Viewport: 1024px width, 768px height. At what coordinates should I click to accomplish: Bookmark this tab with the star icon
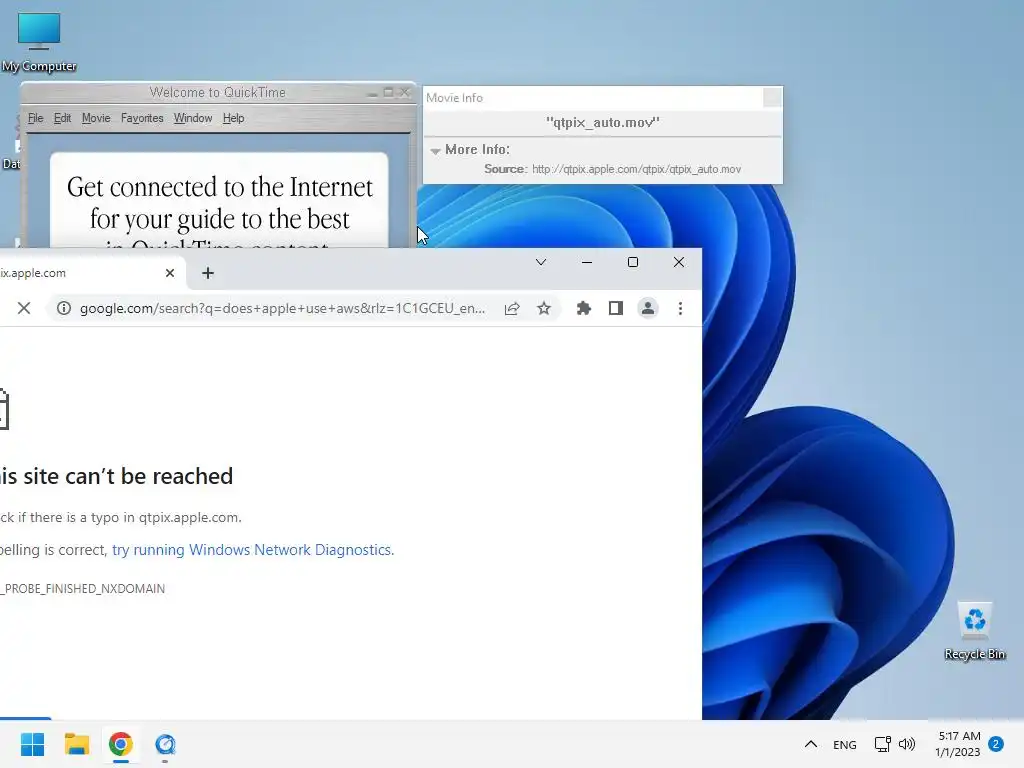[544, 308]
